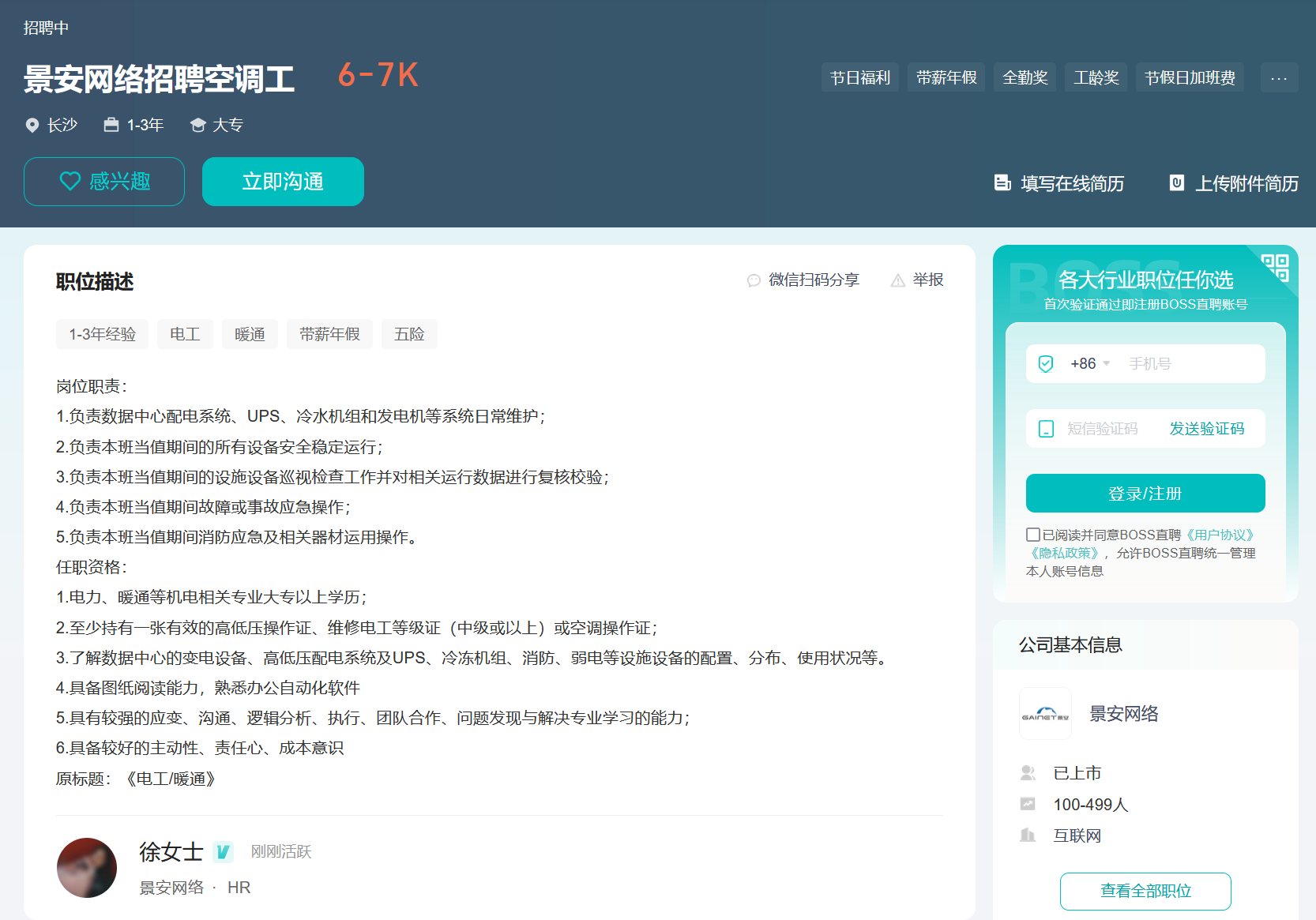This screenshot has height=920, width=1316.
Task: Open 填写在线简历 resume icon
Action: 1002,183
